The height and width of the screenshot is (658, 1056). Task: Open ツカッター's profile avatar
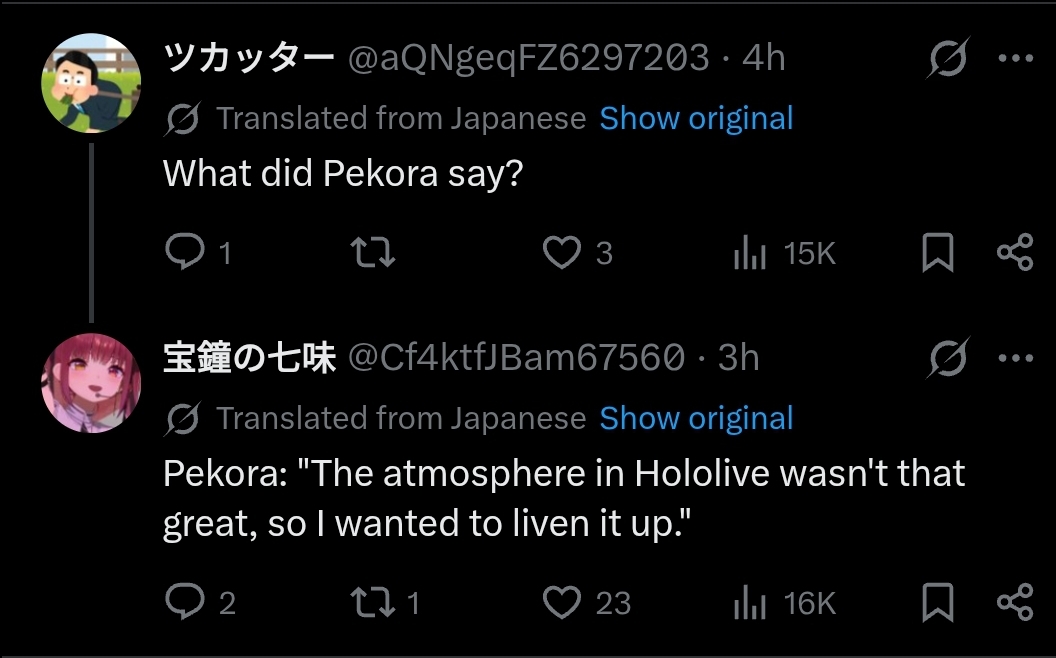pos(91,83)
